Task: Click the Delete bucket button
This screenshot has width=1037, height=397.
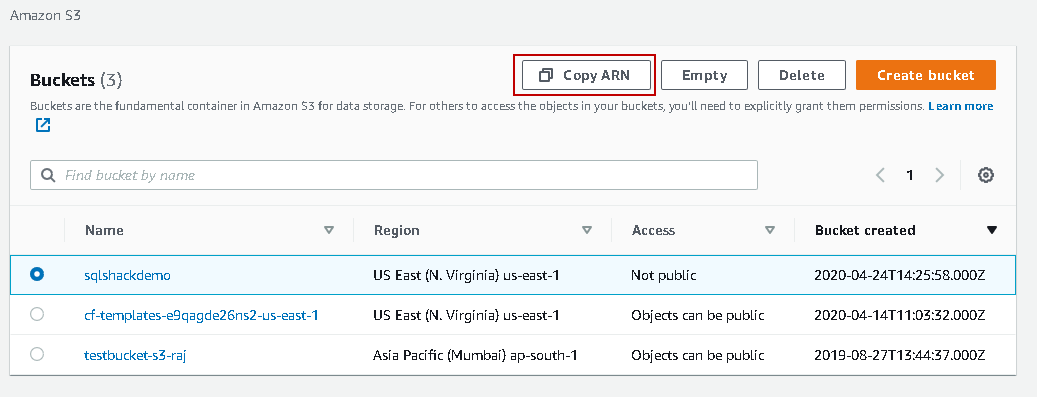Action: coord(802,75)
